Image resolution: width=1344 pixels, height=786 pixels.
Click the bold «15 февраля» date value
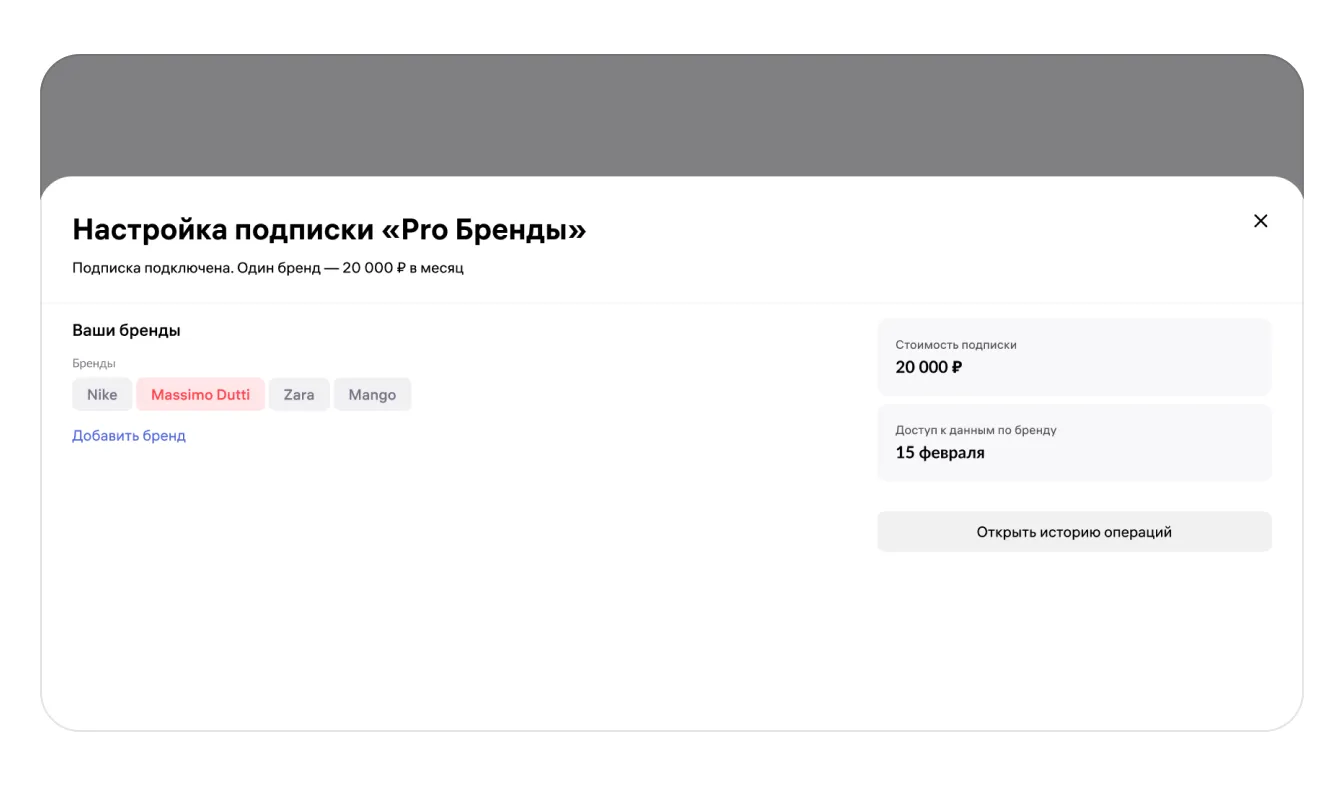point(940,453)
